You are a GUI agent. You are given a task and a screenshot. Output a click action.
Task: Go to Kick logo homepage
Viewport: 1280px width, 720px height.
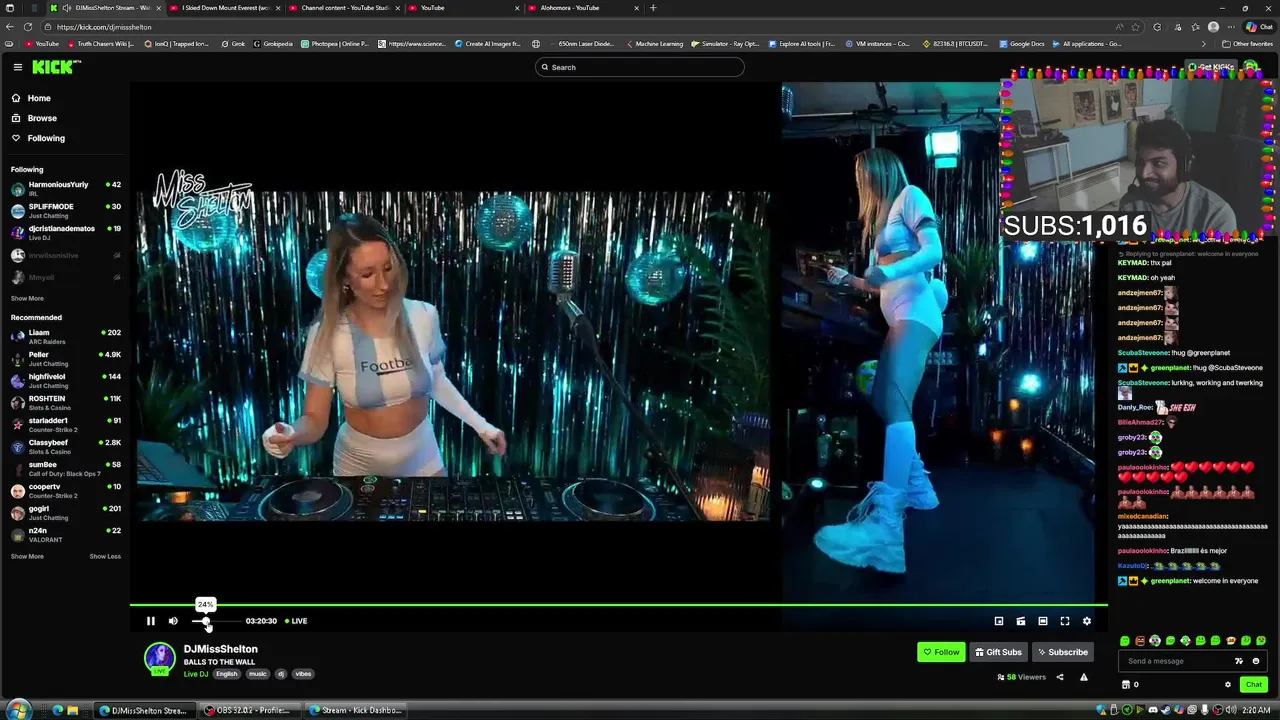tap(57, 67)
